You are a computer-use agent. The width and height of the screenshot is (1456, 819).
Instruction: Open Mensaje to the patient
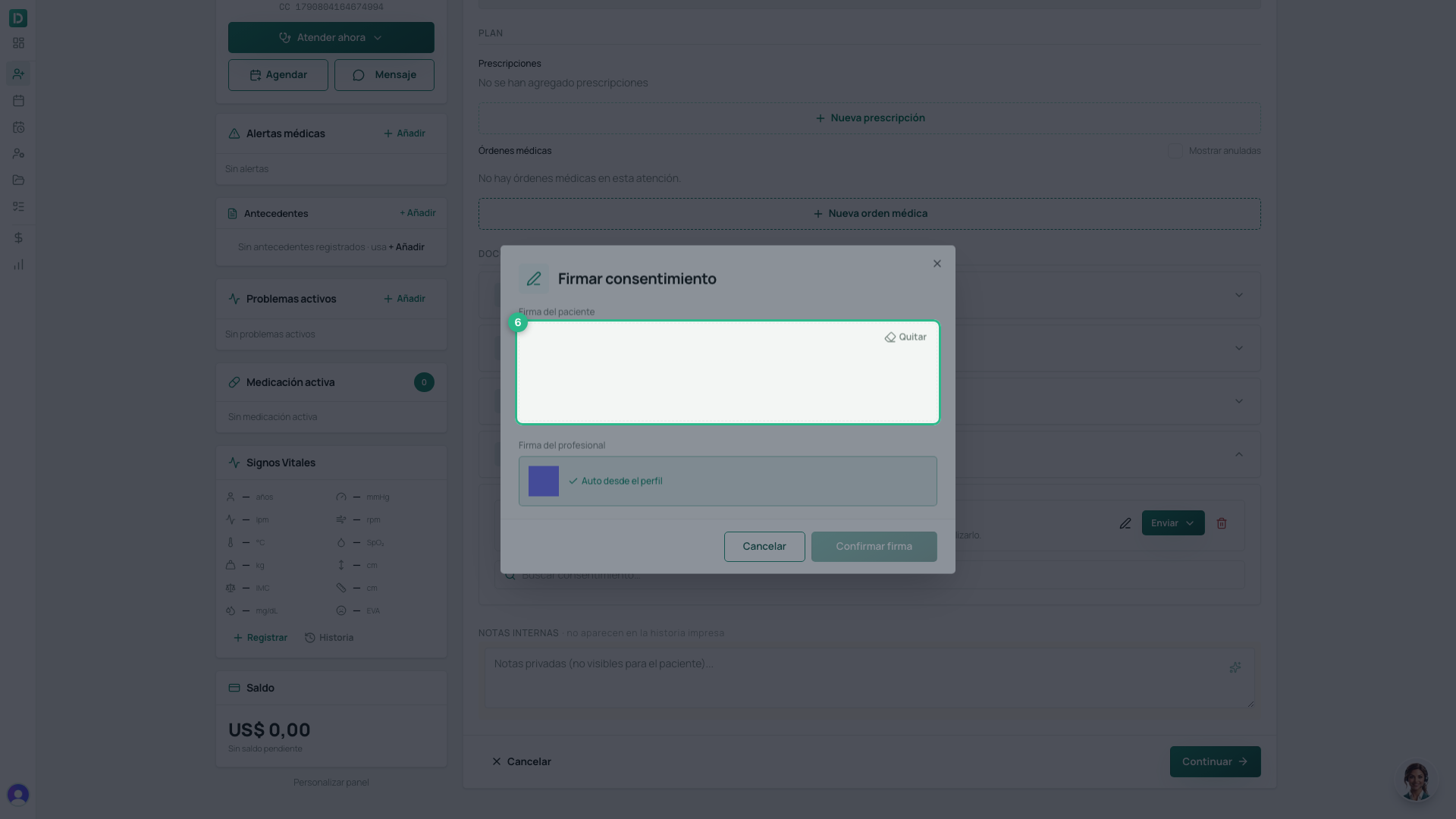(x=384, y=75)
